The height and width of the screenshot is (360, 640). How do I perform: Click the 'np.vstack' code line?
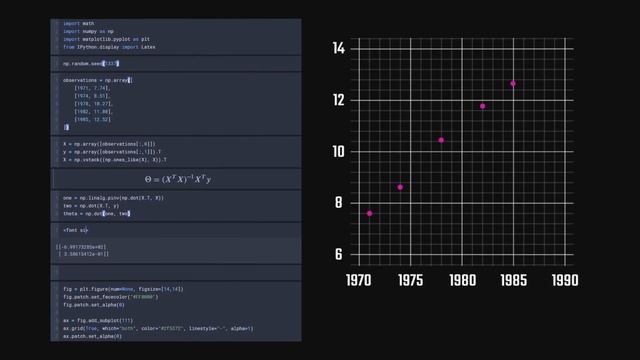(x=115, y=160)
